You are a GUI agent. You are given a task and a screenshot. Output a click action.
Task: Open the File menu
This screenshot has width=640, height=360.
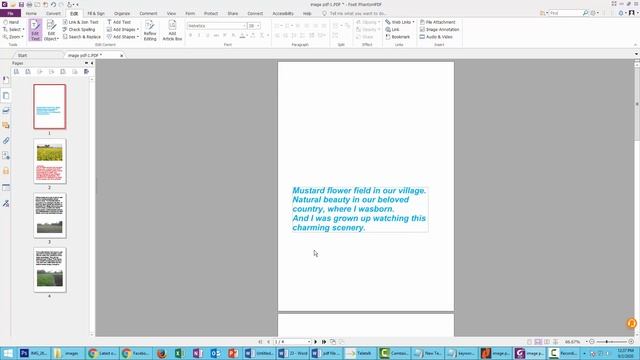pyautogui.click(x=10, y=13)
